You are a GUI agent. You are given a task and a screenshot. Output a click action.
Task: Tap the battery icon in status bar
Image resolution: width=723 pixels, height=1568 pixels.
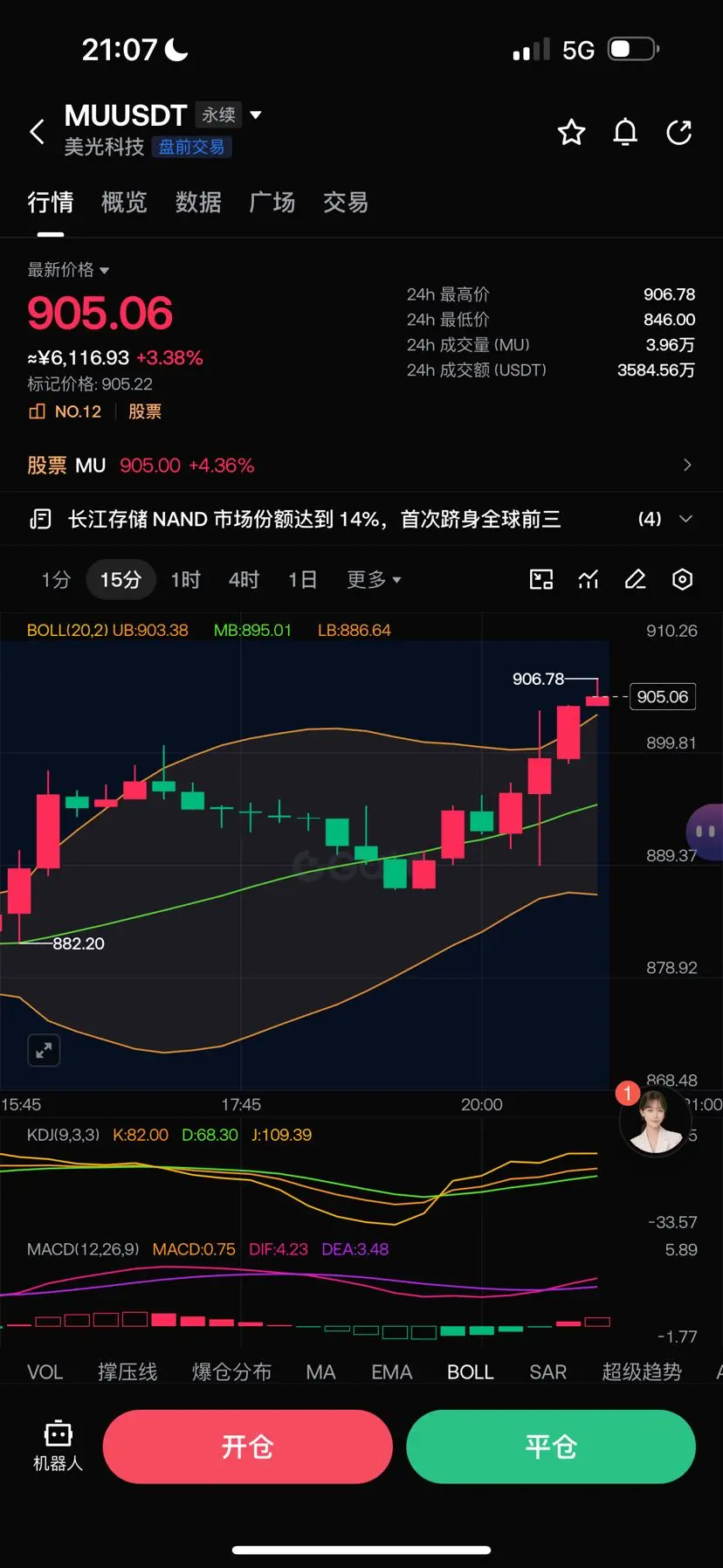(x=634, y=49)
